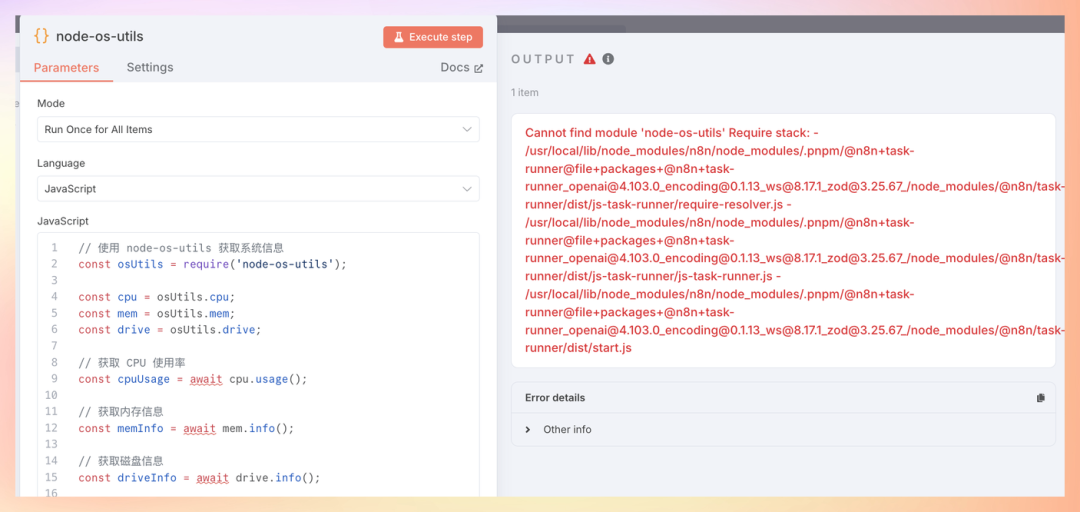
Task: Expand the Other info section
Action: tap(529, 430)
